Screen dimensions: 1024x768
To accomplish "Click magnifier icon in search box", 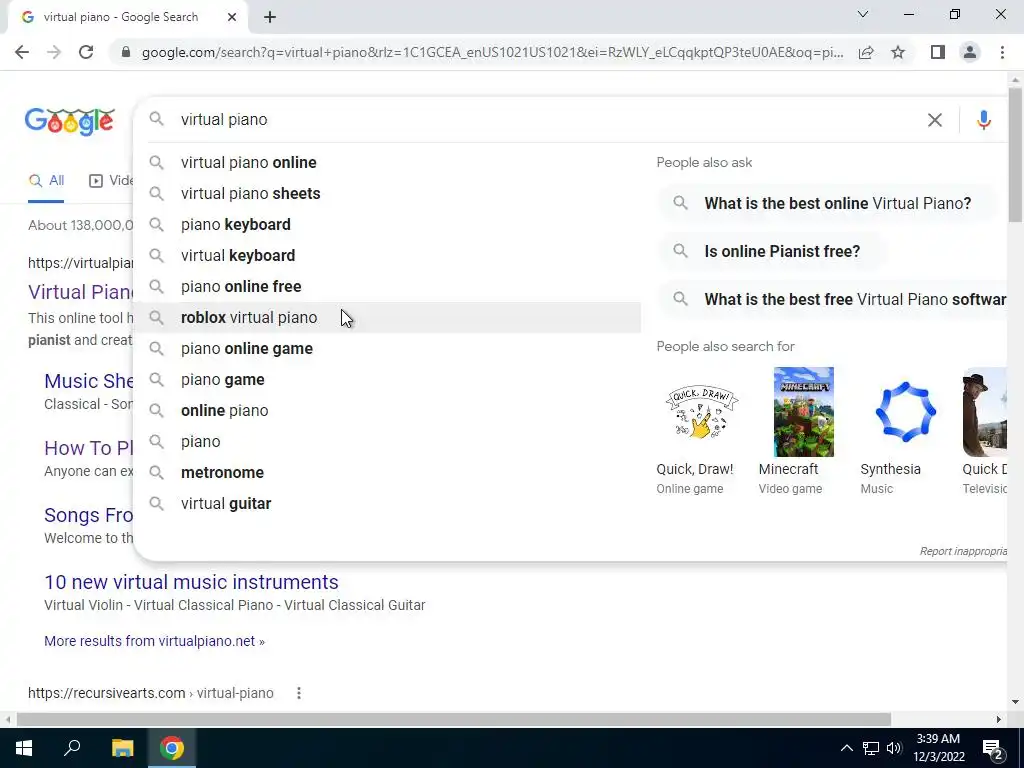I will pyautogui.click(x=156, y=119).
